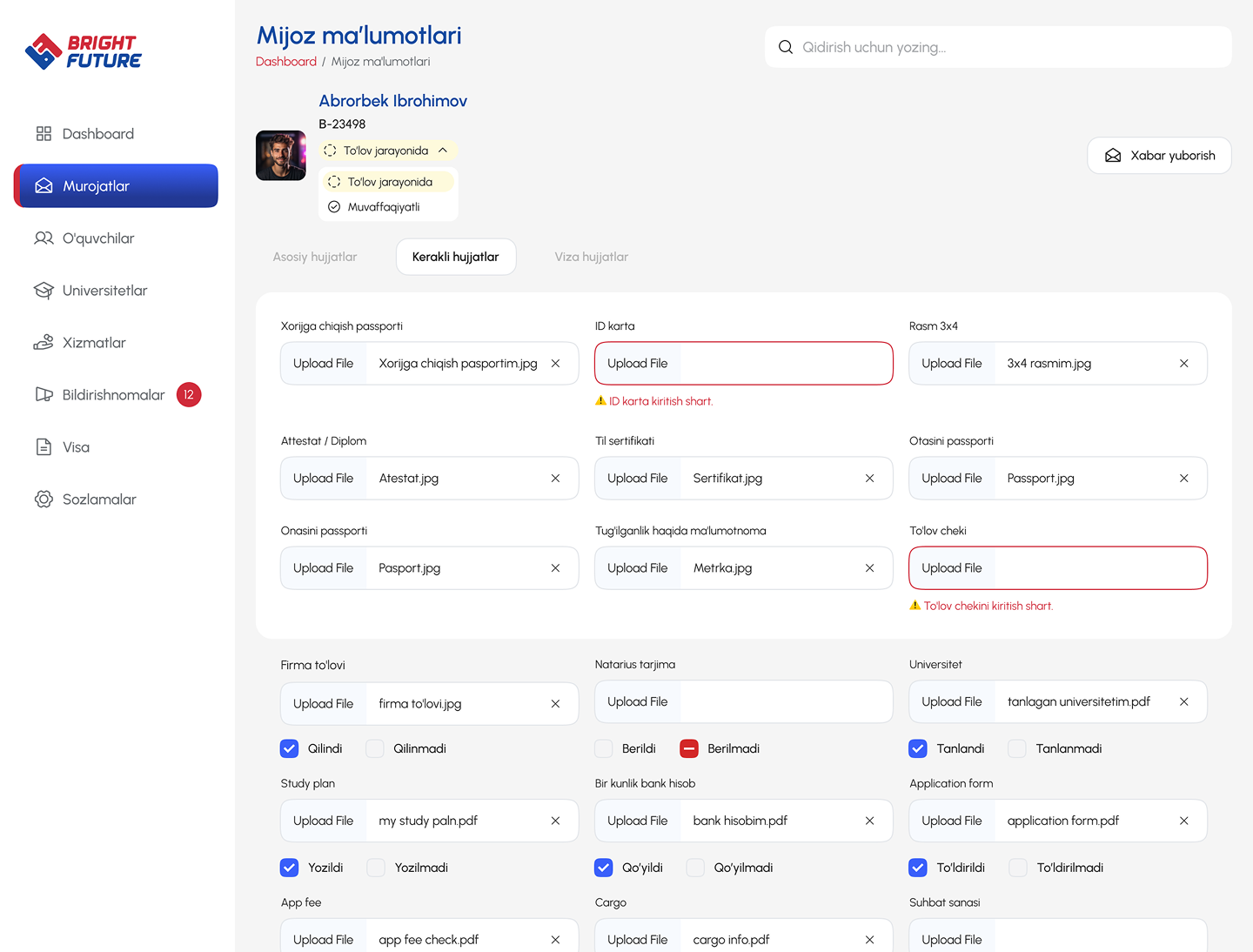Choose To'lov jarayonida option in list
Viewport: 1253px width, 952px height.
click(389, 182)
